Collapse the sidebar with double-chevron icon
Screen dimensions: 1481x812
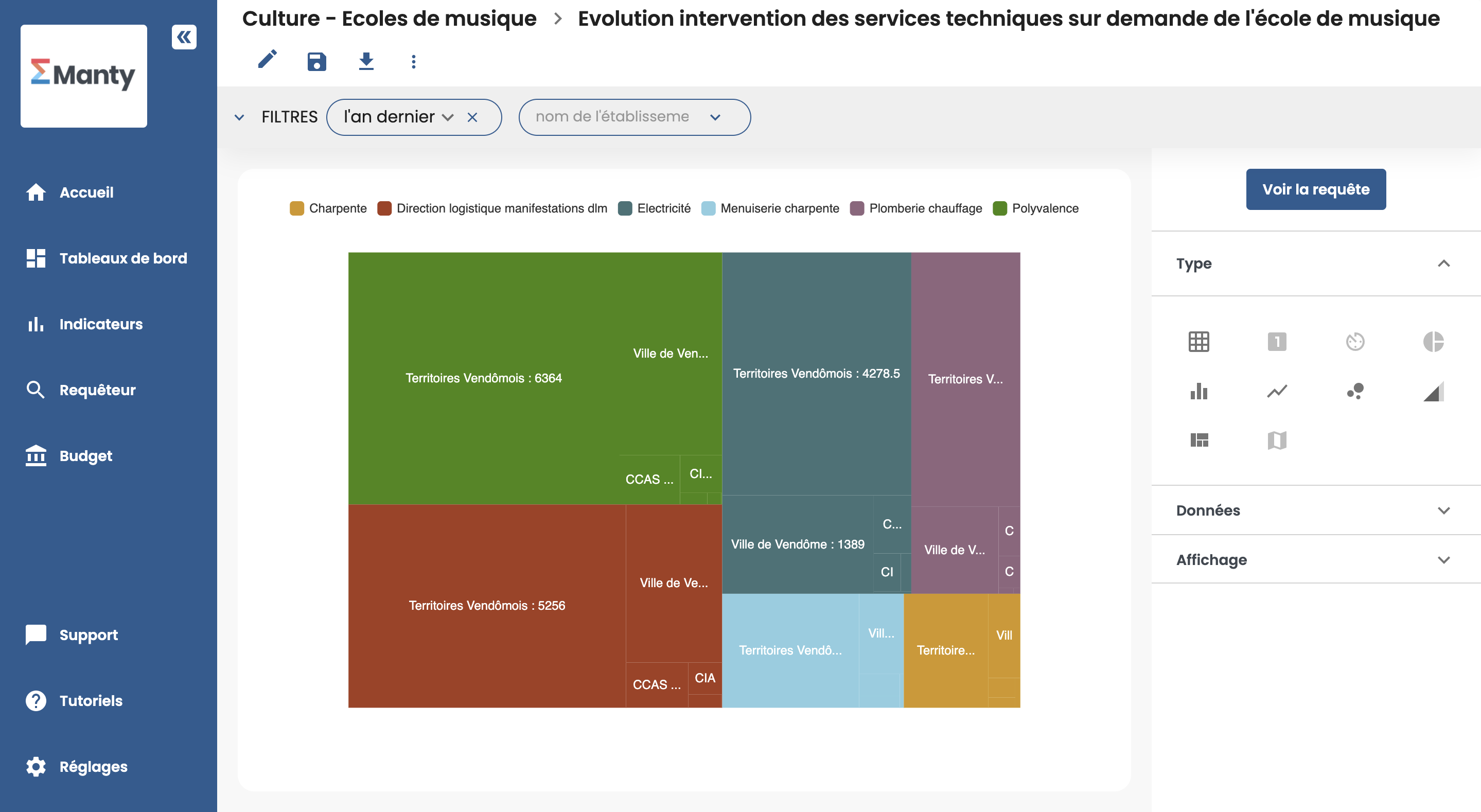coord(184,38)
